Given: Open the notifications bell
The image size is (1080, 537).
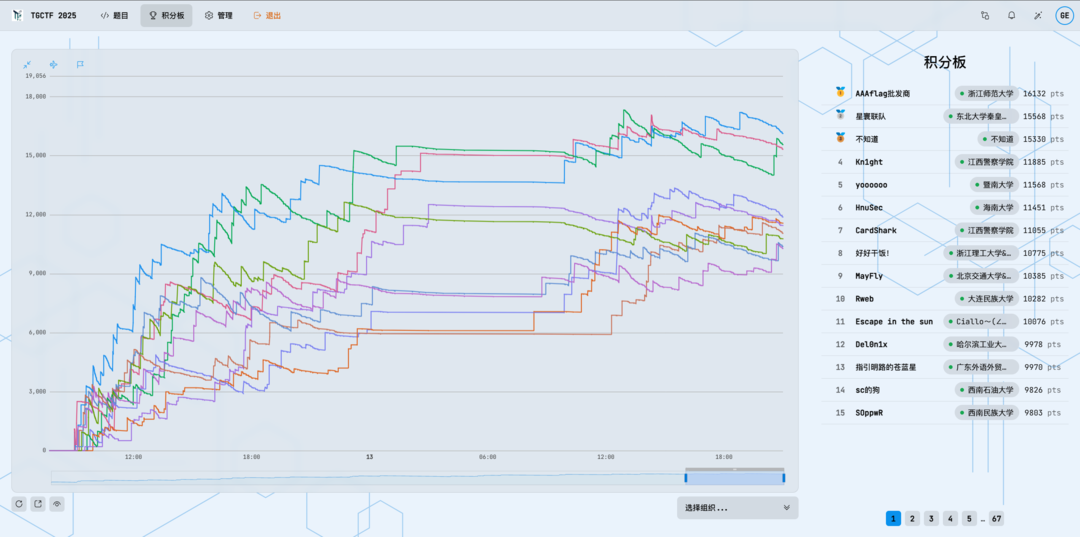Looking at the screenshot, I should 1011,16.
